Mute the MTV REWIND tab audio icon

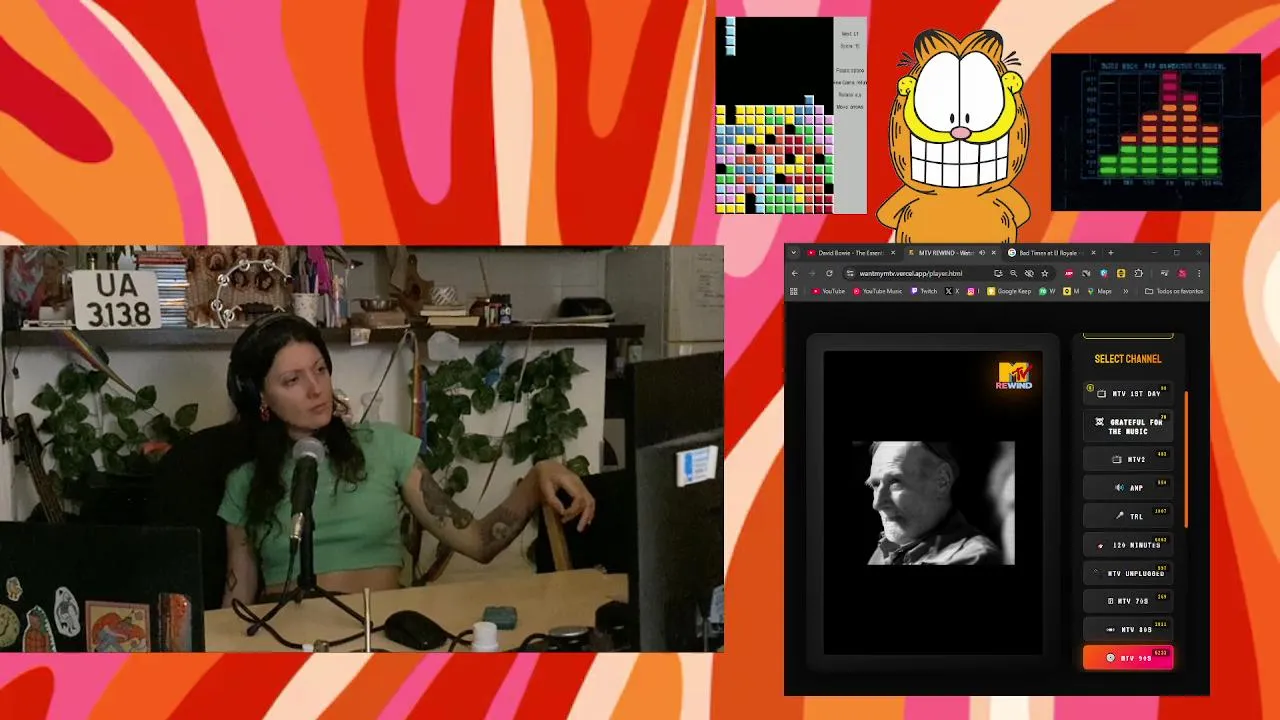tap(981, 253)
